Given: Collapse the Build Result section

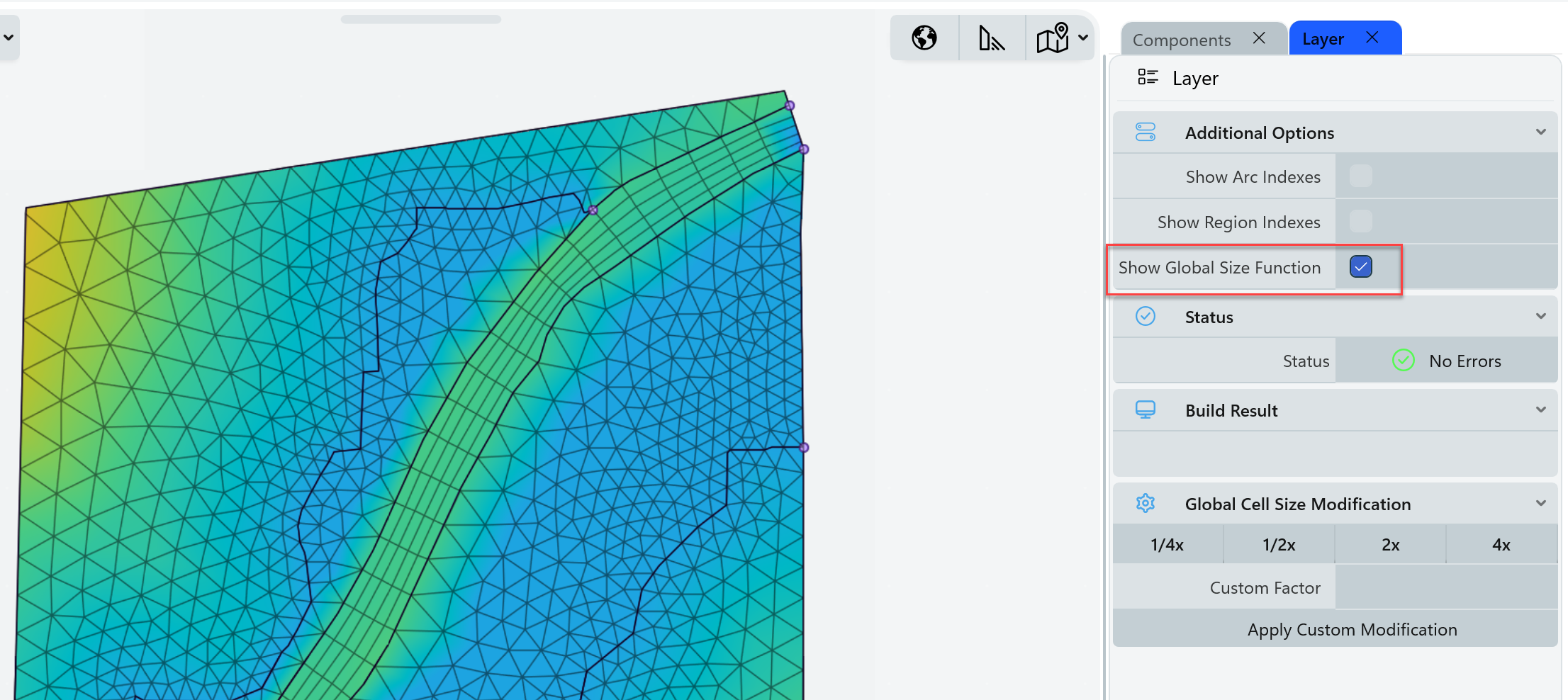Looking at the screenshot, I should point(1540,410).
